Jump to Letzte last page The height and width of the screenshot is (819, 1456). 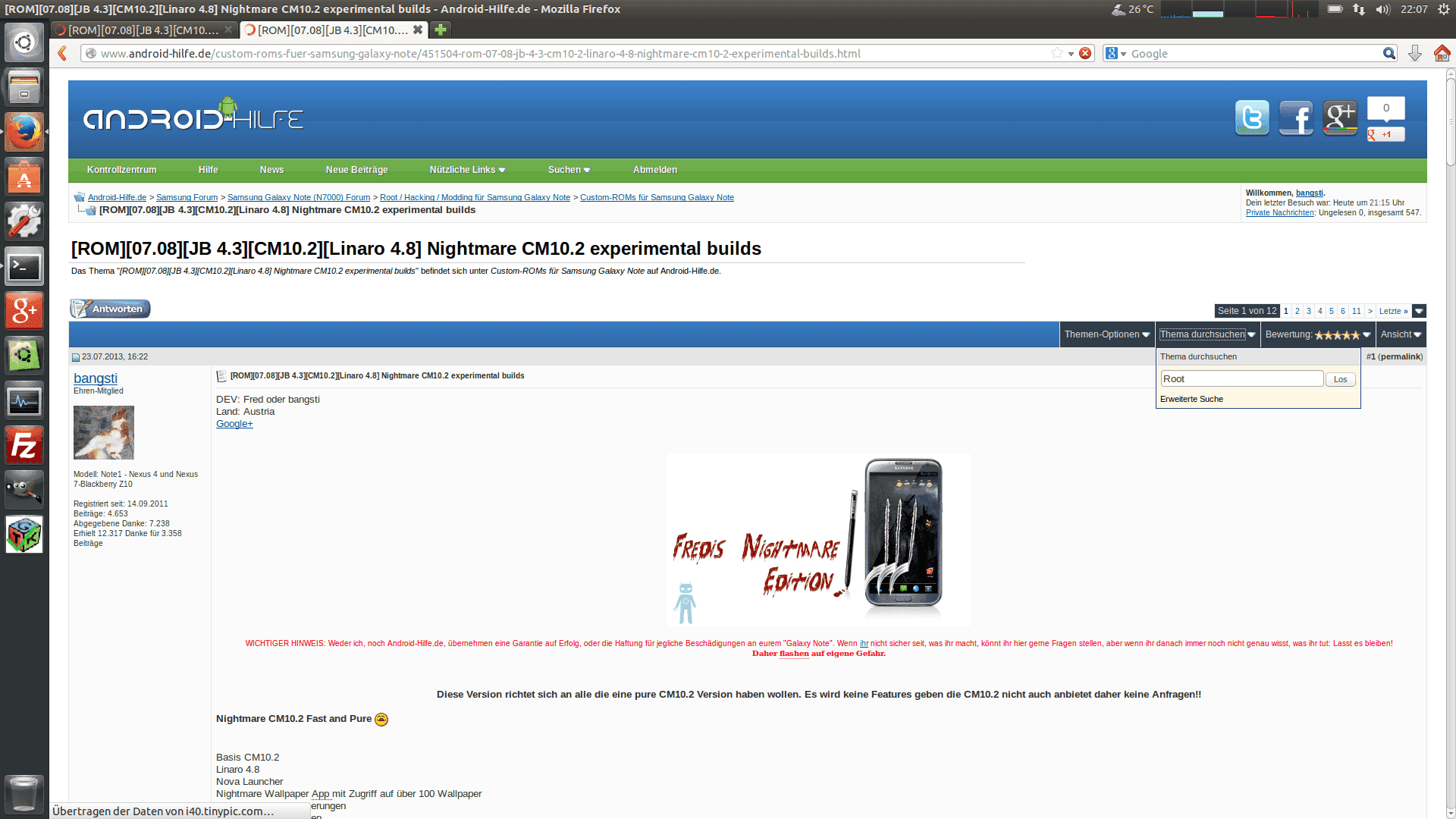[1393, 311]
